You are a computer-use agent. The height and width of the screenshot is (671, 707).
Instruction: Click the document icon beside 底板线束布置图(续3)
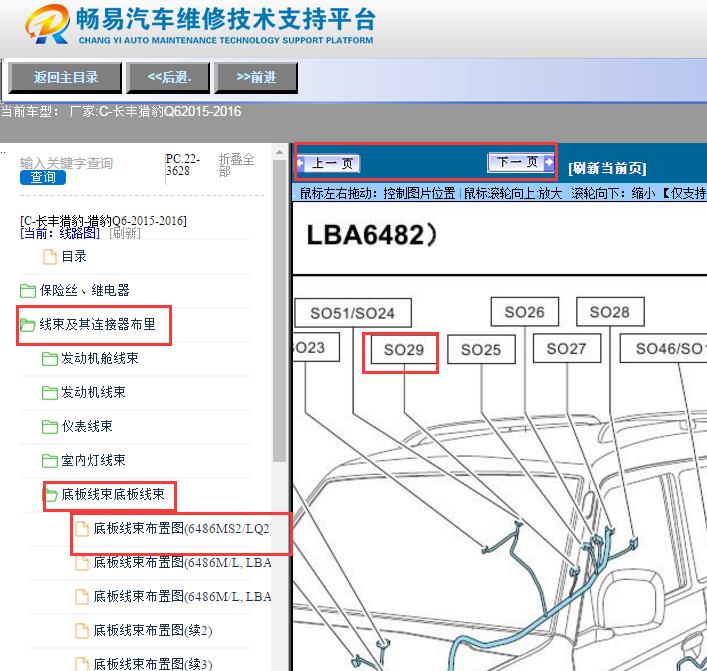(82, 664)
